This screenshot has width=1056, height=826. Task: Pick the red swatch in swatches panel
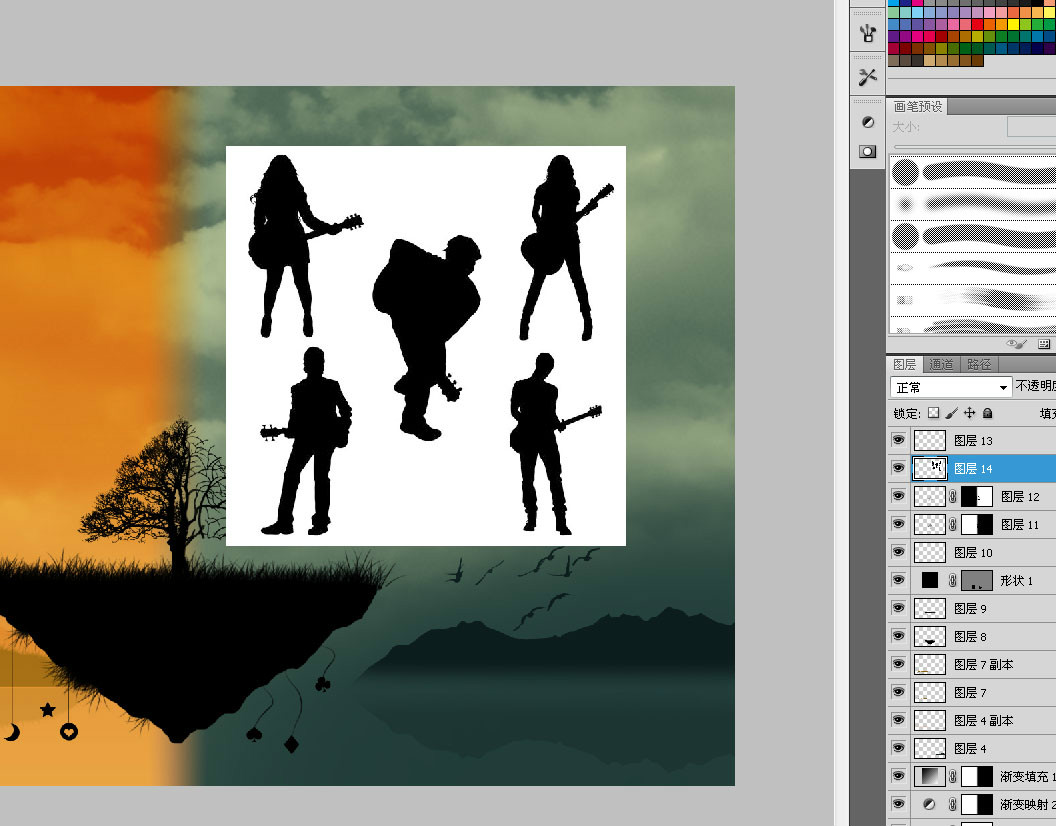[x=977, y=25]
